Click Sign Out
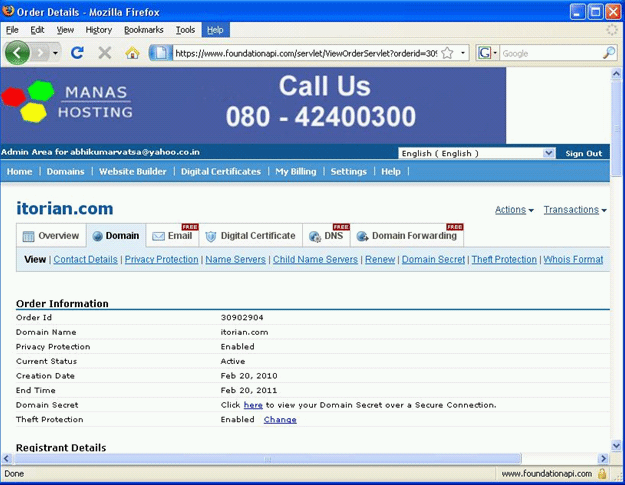 click(x=584, y=153)
